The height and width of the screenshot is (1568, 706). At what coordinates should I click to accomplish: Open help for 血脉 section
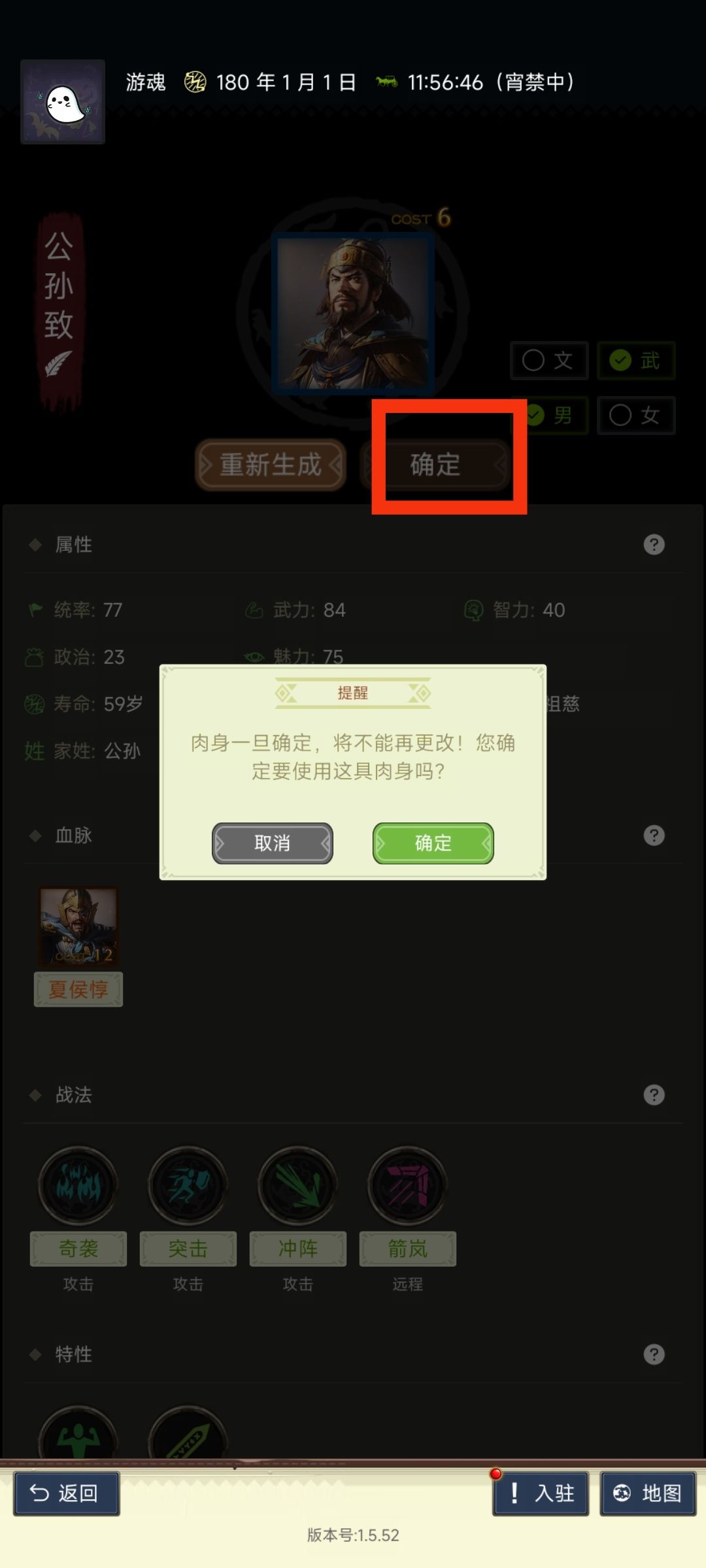654,835
